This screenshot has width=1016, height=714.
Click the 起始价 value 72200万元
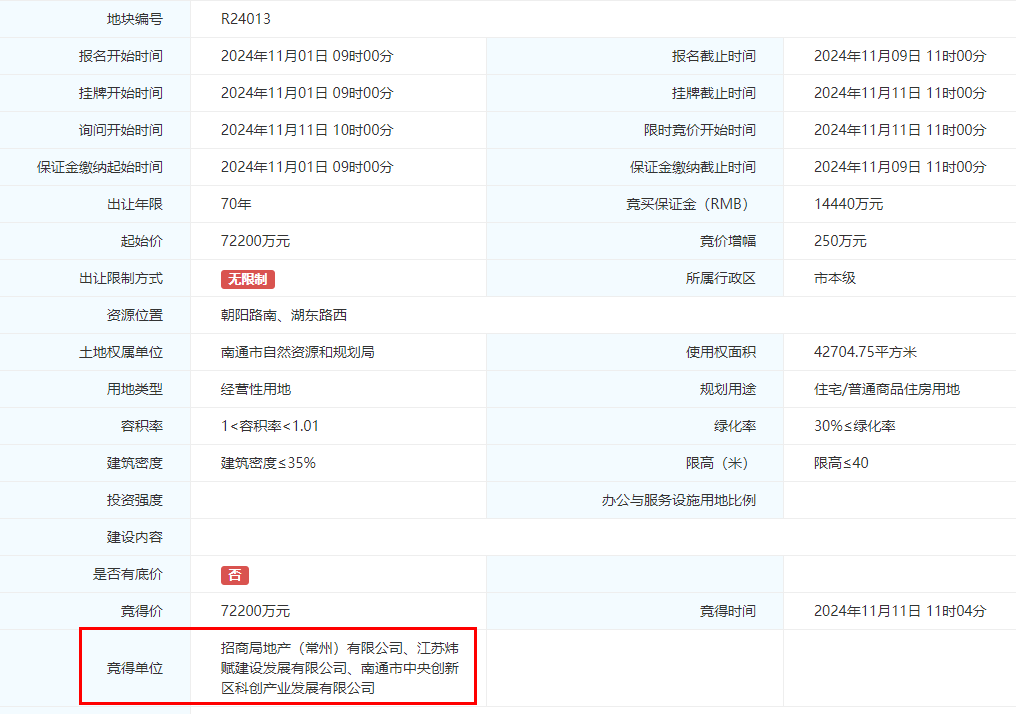255,240
